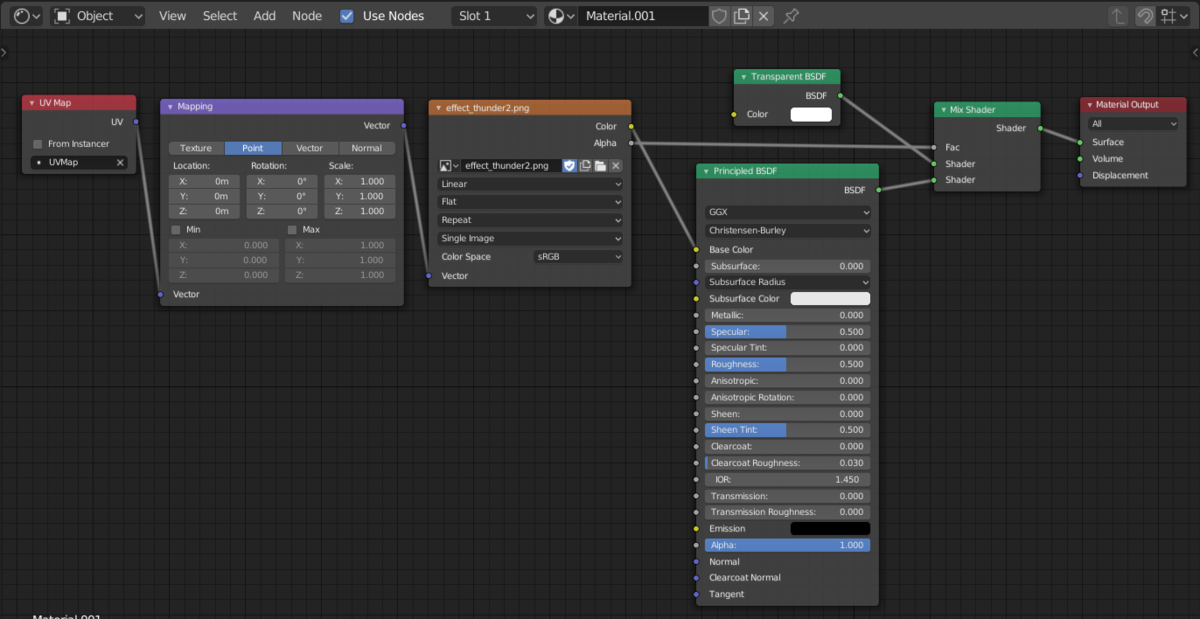
Task: Click the Color output socket of image texture
Action: point(631,127)
